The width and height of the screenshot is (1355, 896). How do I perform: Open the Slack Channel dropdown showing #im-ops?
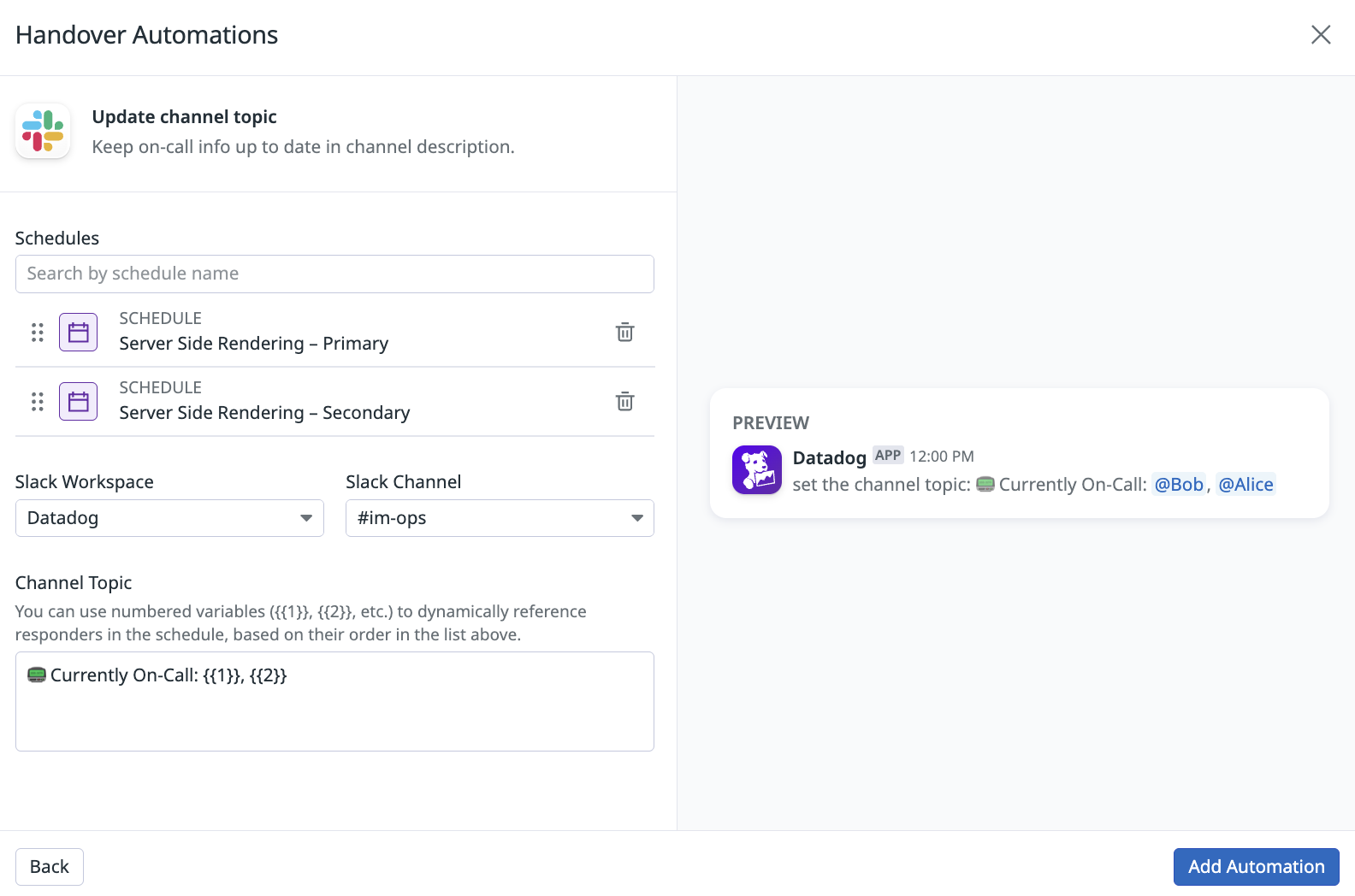click(x=500, y=518)
